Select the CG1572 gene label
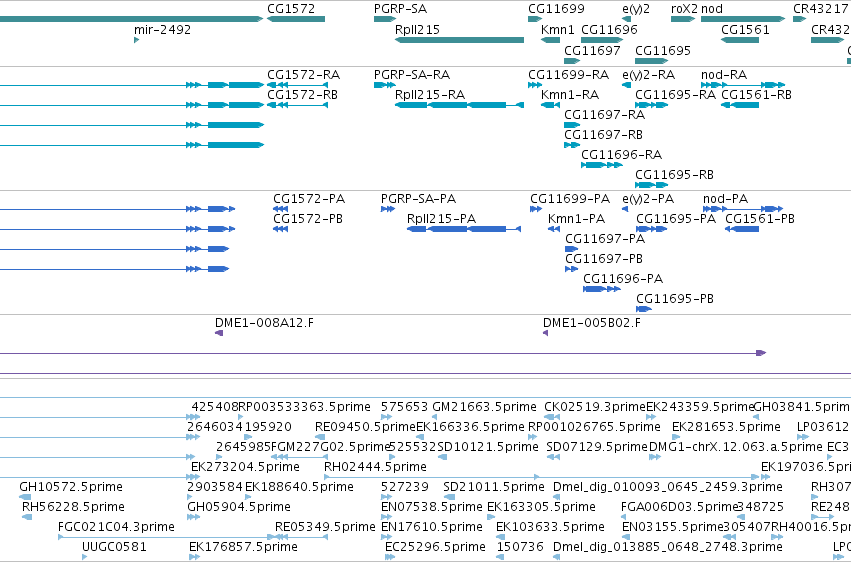 (x=290, y=9)
